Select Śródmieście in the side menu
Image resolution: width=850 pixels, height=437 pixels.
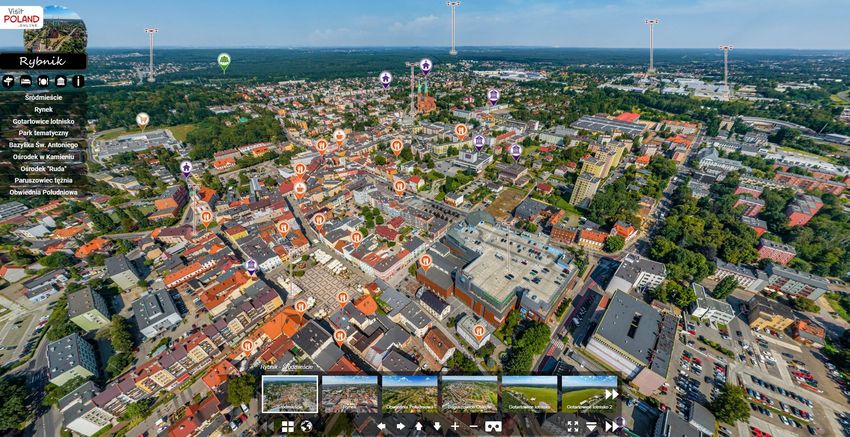pos(43,98)
